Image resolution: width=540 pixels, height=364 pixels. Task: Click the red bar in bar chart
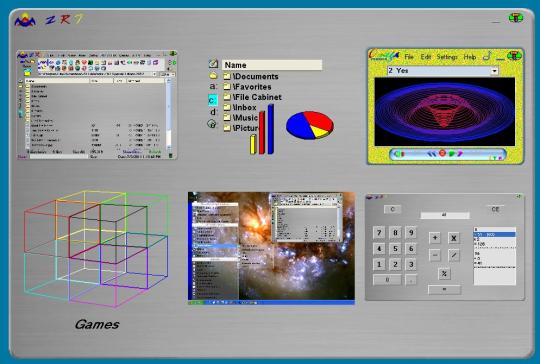tap(262, 133)
